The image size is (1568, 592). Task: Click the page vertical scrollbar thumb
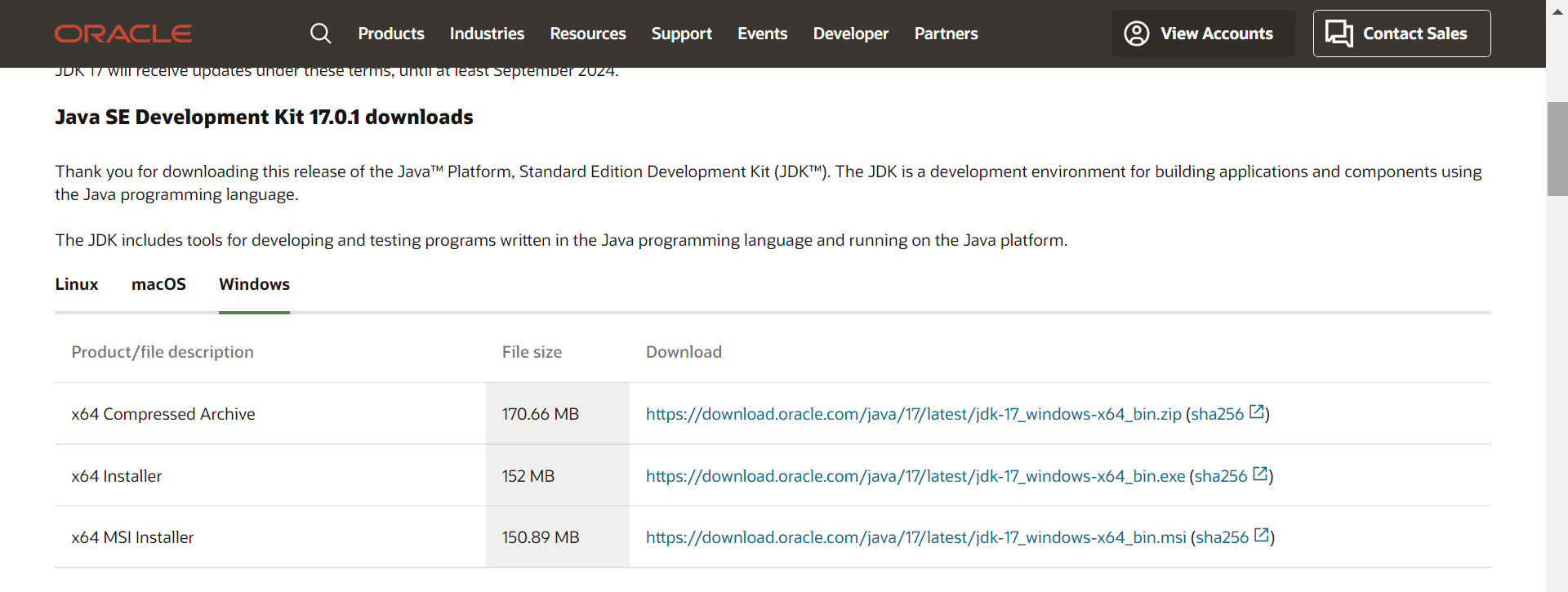point(1557,149)
